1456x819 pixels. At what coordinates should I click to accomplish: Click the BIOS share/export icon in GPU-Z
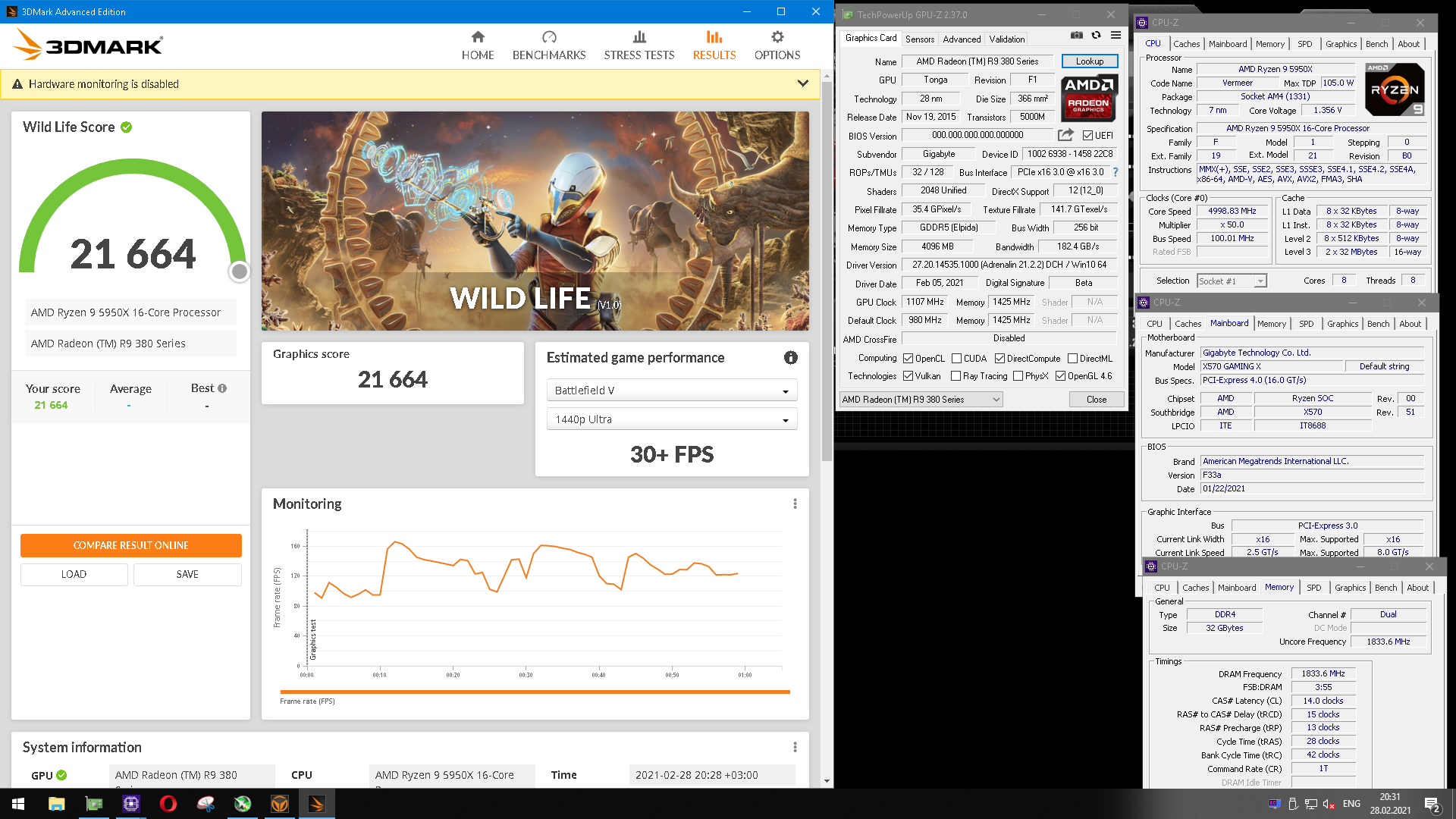(x=1065, y=135)
